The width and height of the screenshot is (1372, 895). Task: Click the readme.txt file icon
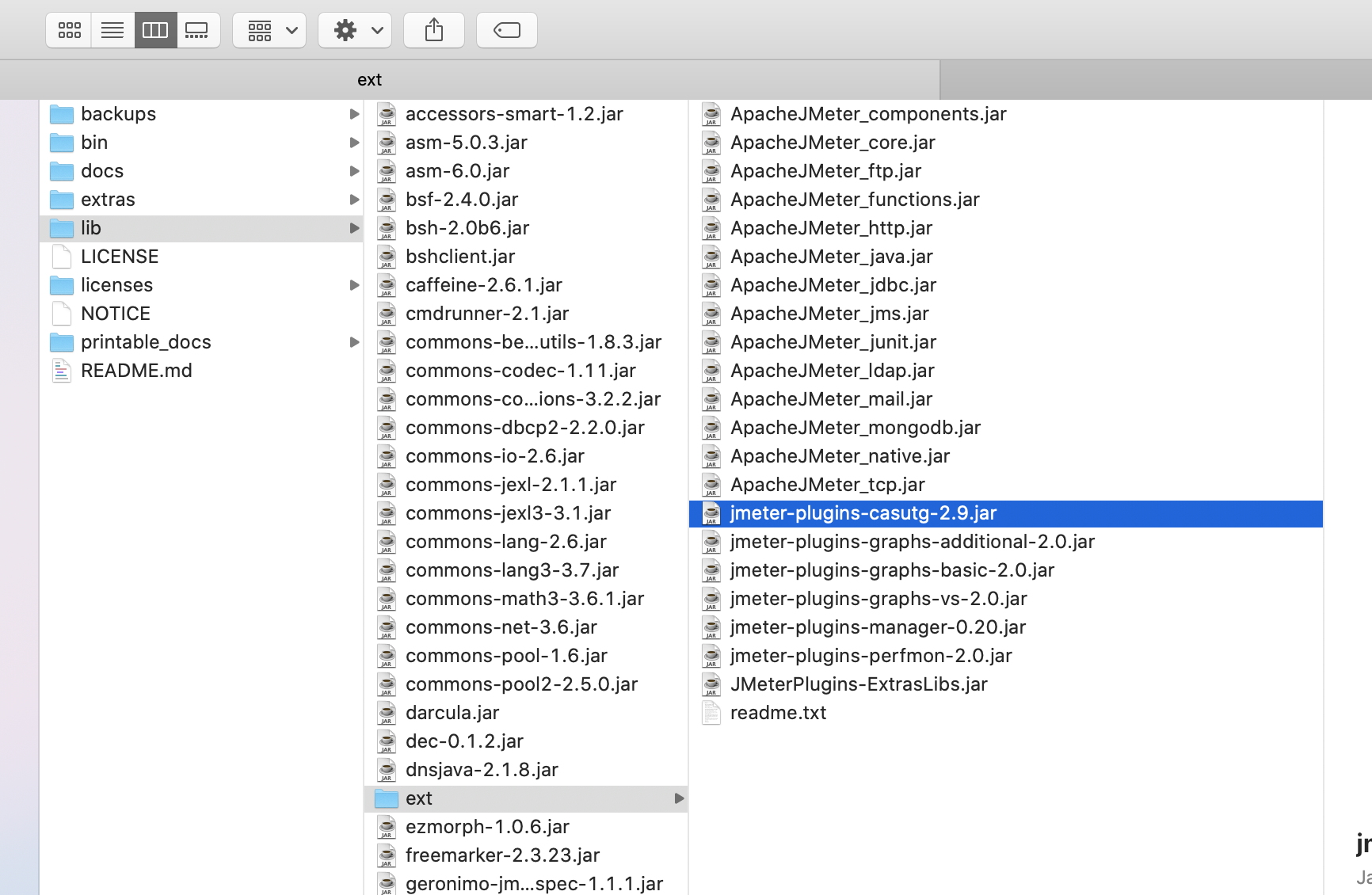point(711,713)
